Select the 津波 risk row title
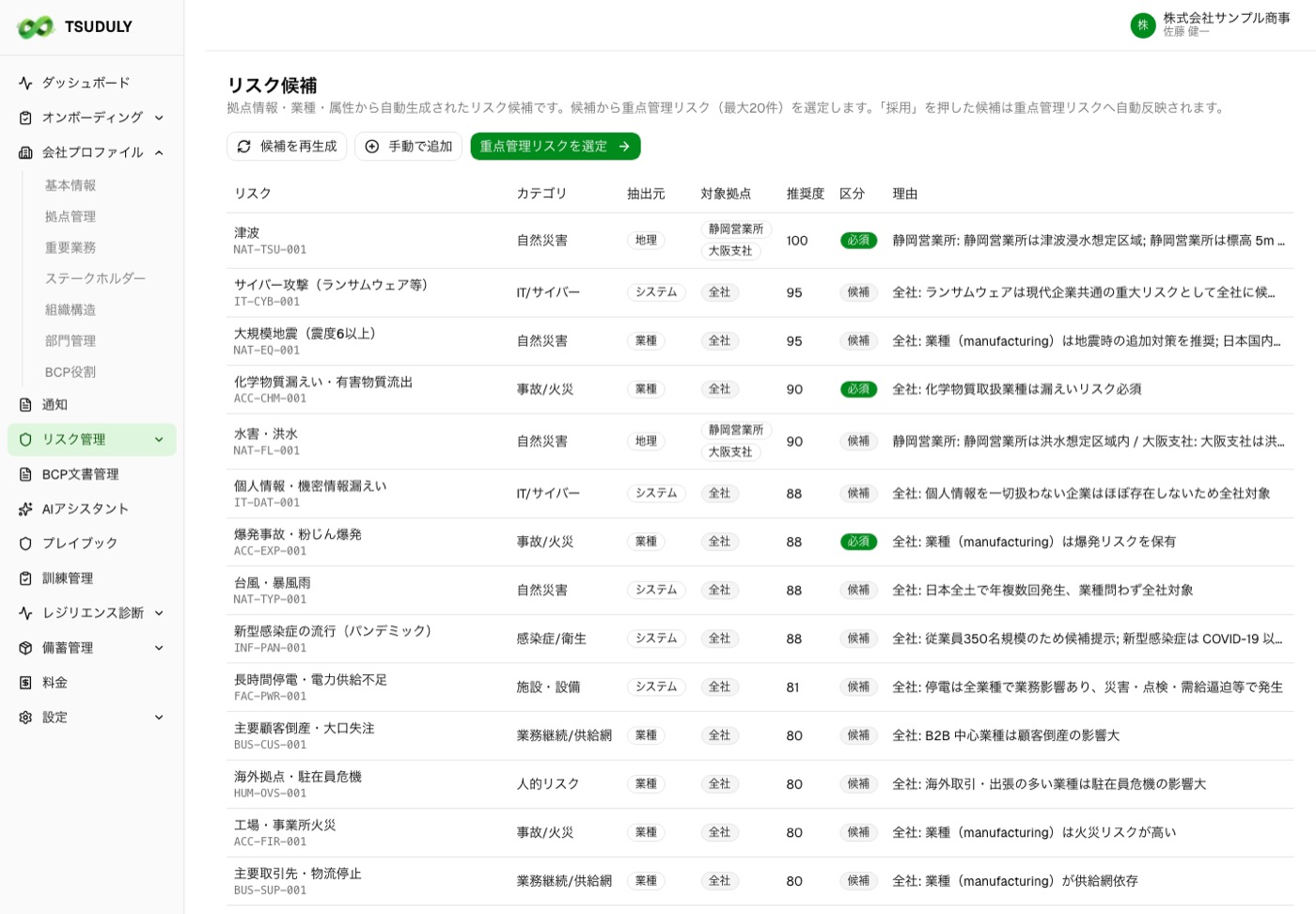 click(246, 233)
